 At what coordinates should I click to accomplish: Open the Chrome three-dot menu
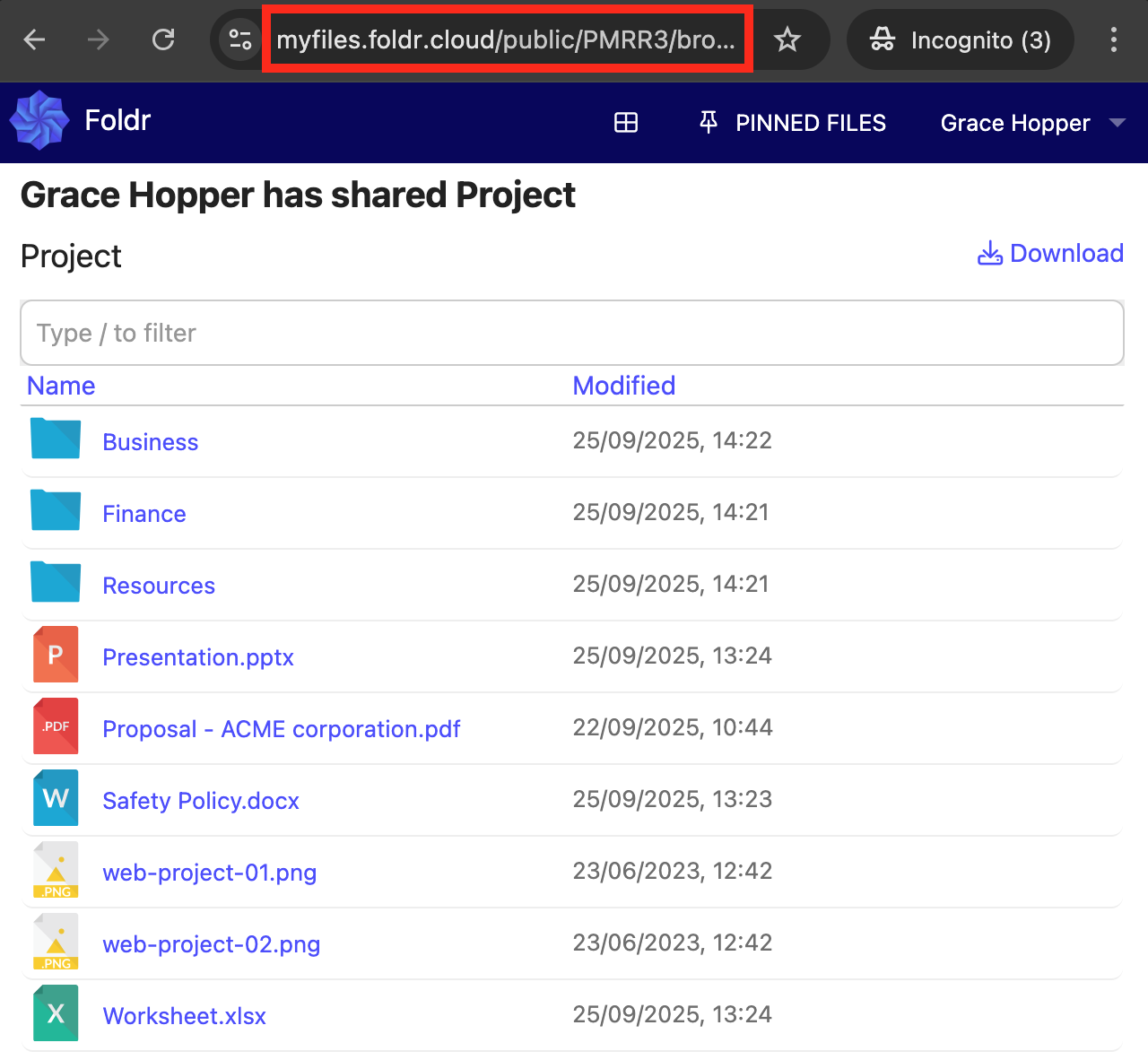(1113, 39)
